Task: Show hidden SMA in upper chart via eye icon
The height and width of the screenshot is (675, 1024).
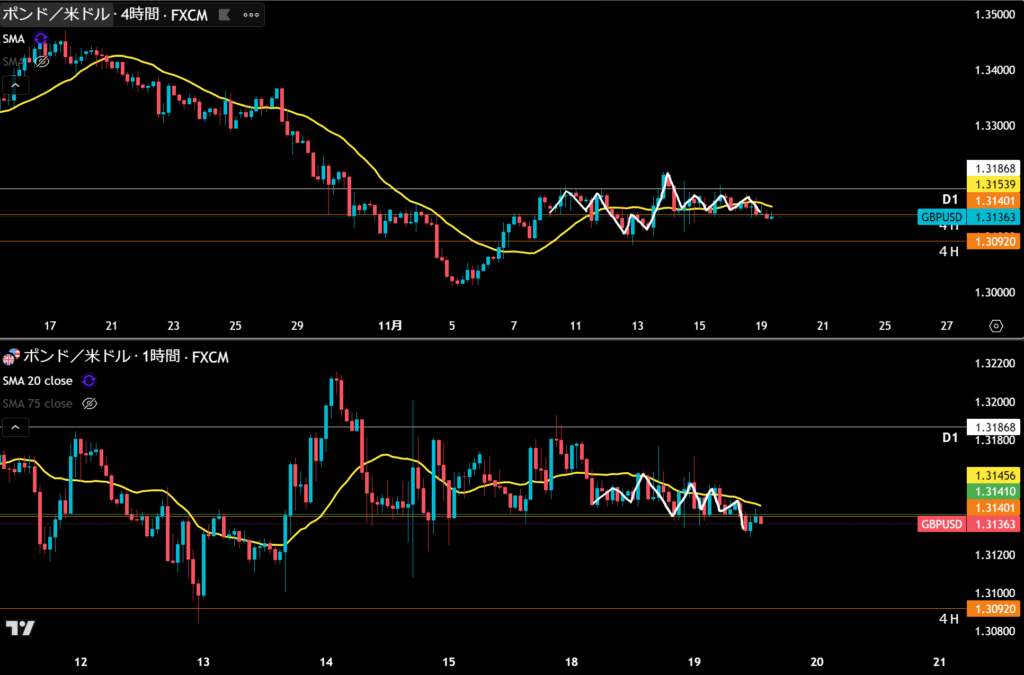Action: [42, 61]
